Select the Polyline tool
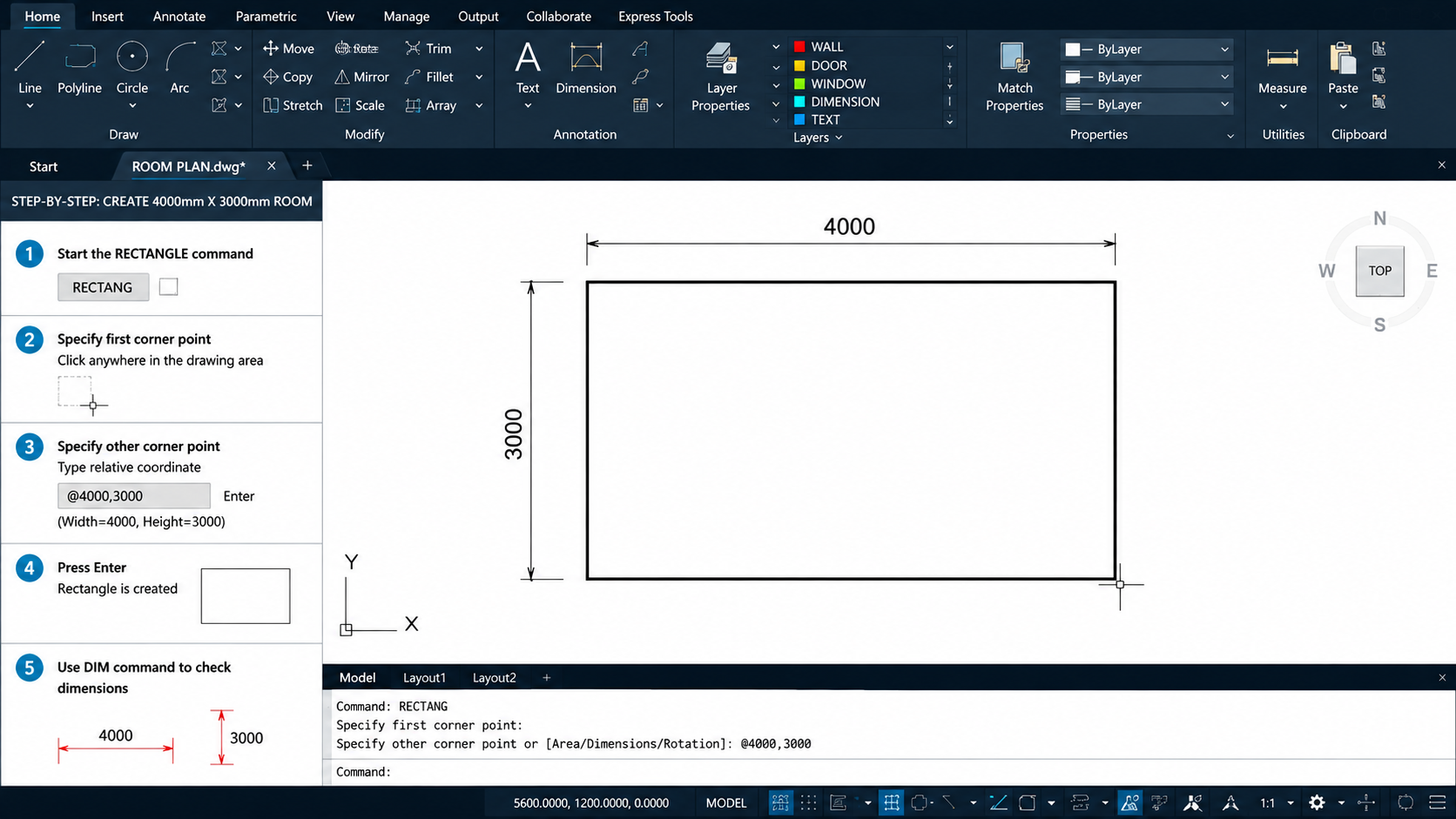The height and width of the screenshot is (819, 1456). [x=79, y=67]
